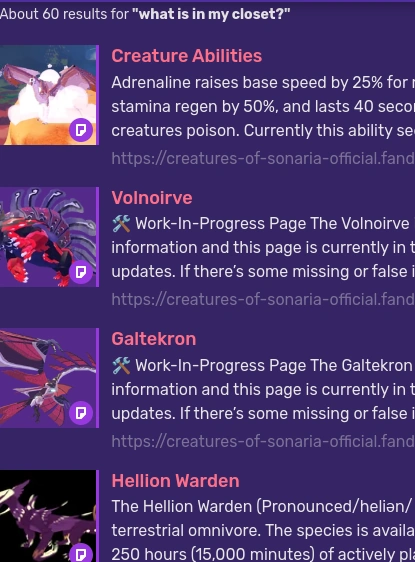
Task: Open the Galtekron result title
Action: point(154,339)
